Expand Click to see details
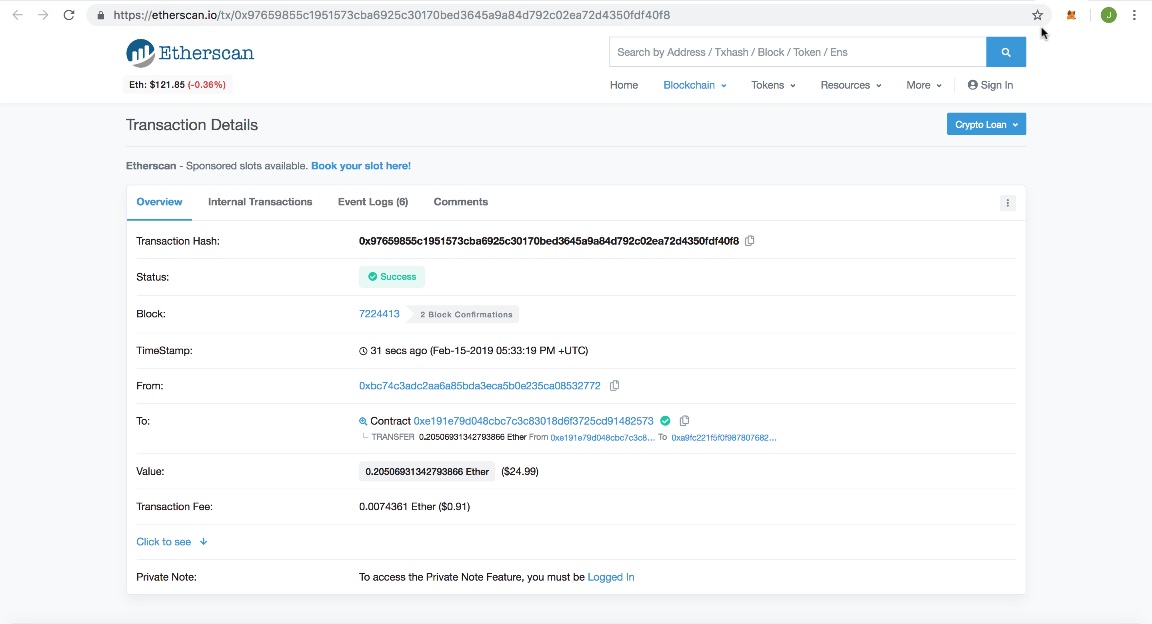Viewport: 1152px width, 624px height. pos(172,542)
